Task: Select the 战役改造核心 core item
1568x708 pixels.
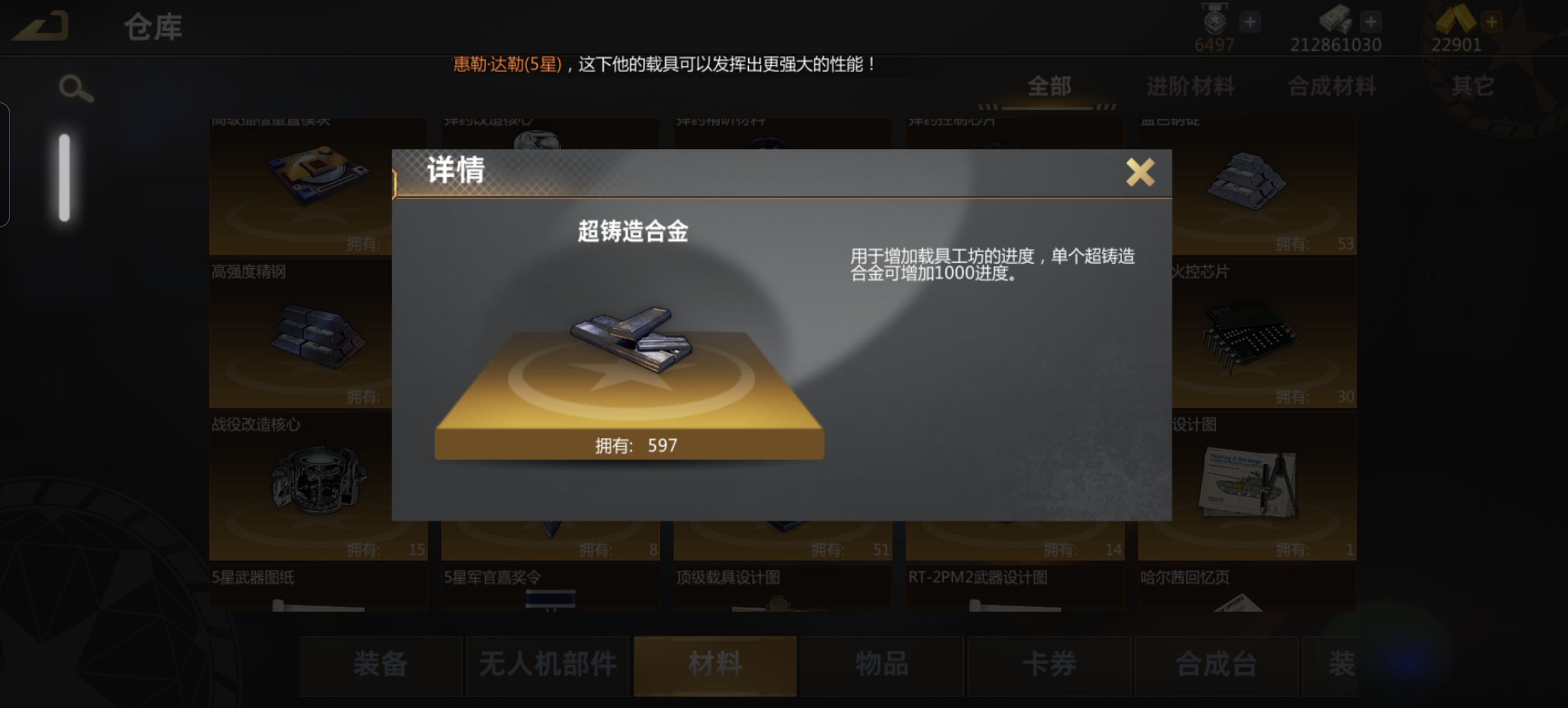Action: [x=301, y=486]
